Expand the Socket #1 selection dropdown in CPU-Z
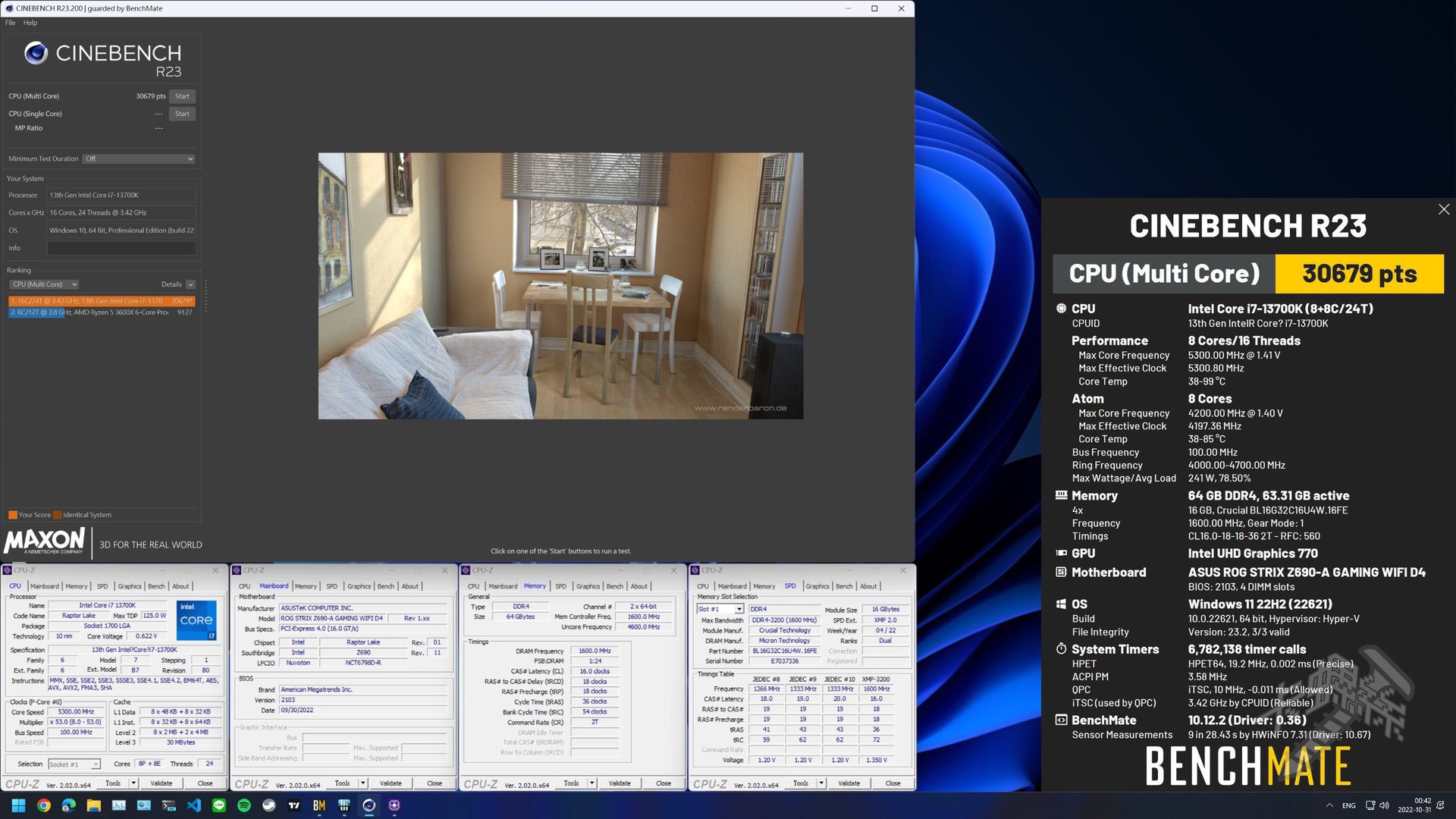The width and height of the screenshot is (1456, 819). [x=74, y=764]
